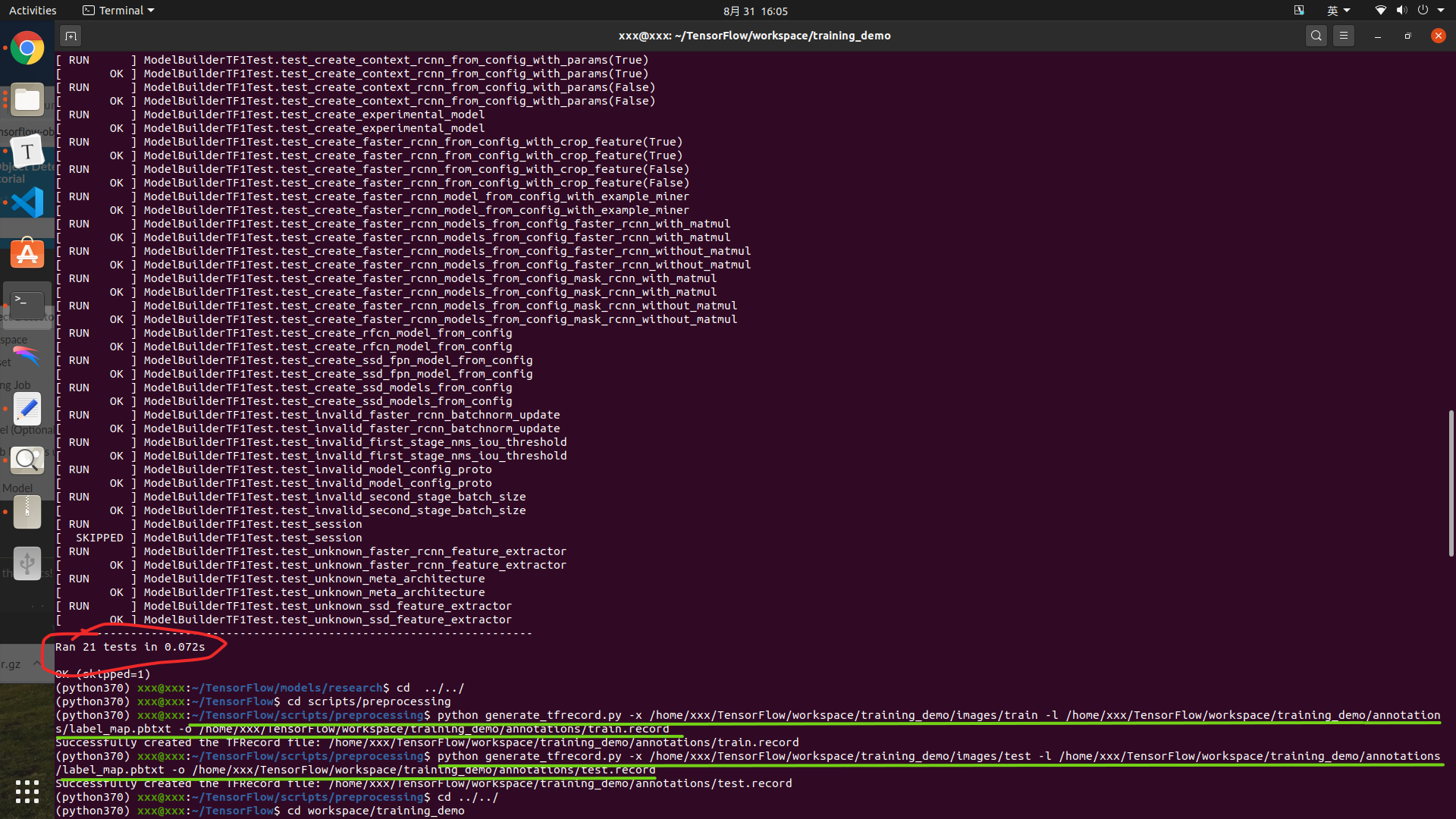The image size is (1456, 819).
Task: Show all applications grid
Action: click(27, 792)
